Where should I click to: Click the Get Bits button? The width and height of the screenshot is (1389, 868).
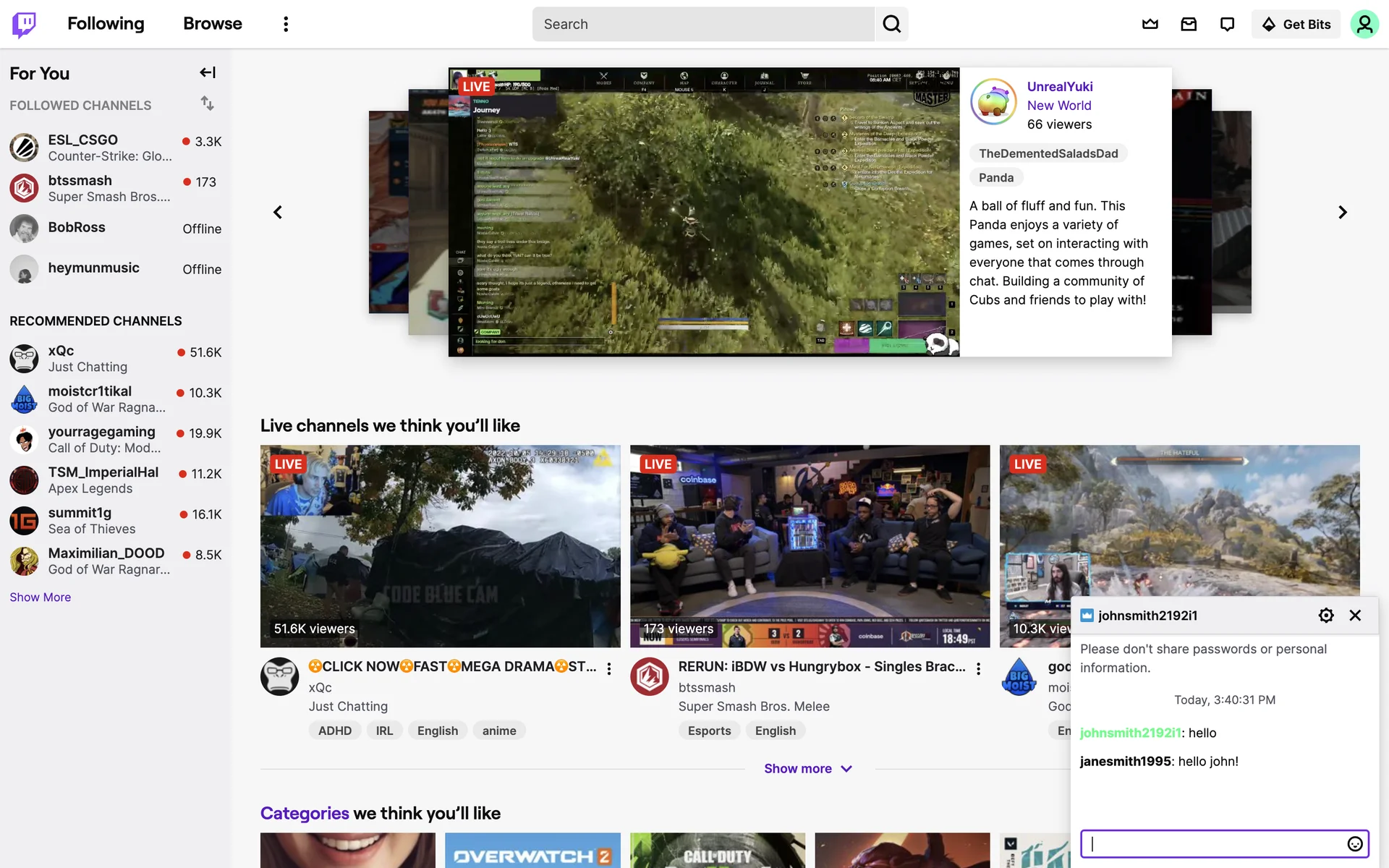(x=1296, y=24)
